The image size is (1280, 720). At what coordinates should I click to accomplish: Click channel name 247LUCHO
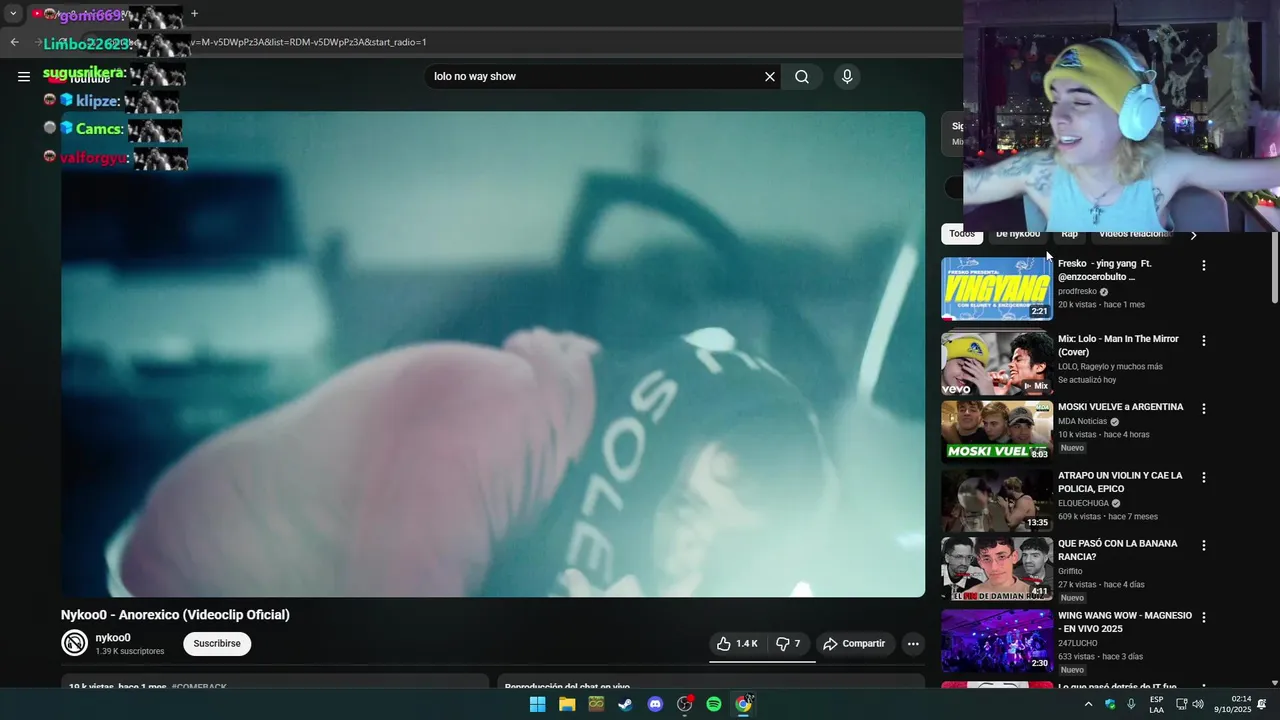(x=1078, y=643)
